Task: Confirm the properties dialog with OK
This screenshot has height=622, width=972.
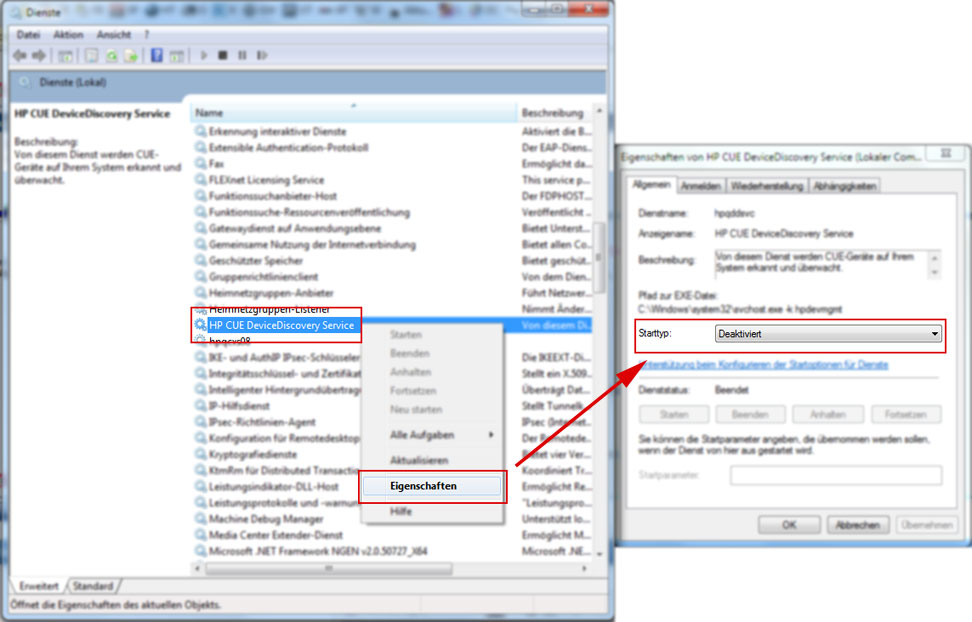Action: point(789,525)
